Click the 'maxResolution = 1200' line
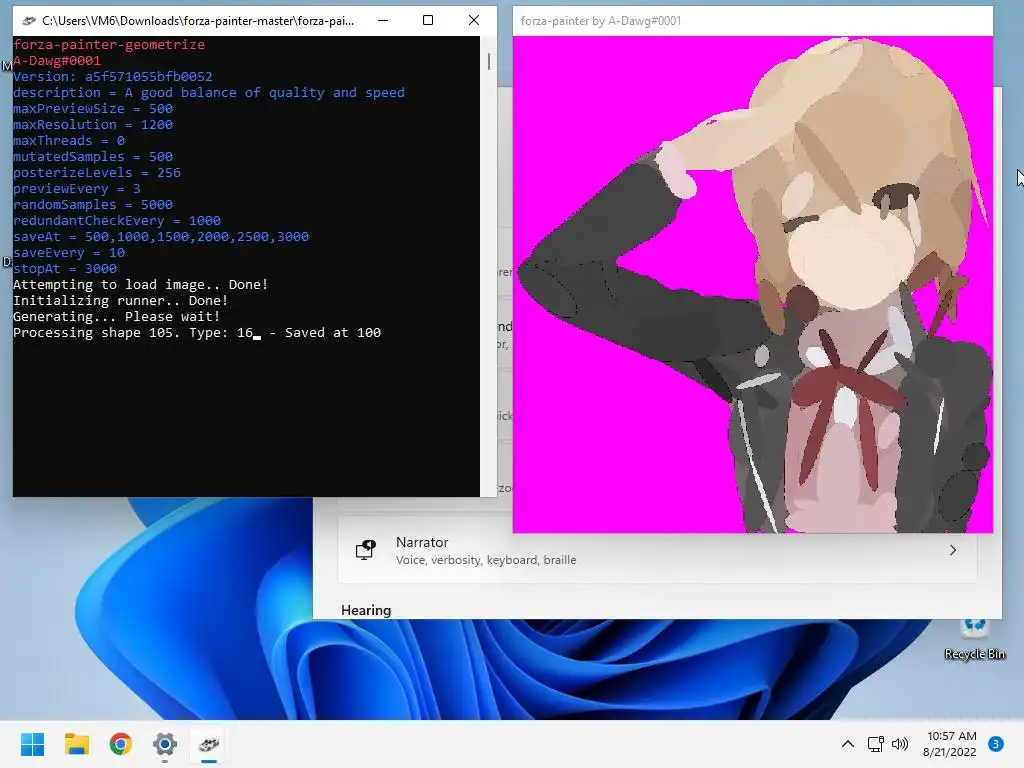Viewport: 1024px width, 768px height. [x=93, y=125]
